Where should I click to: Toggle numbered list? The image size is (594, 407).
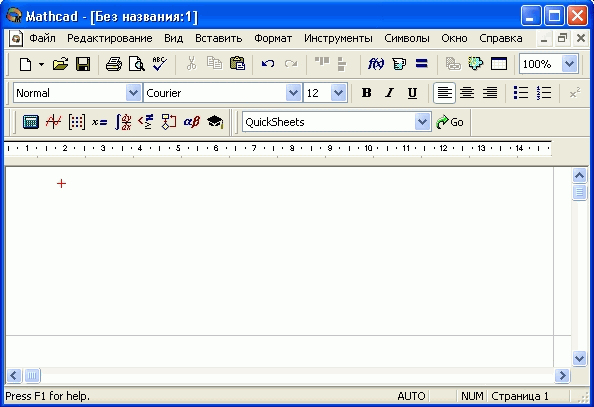(x=544, y=93)
